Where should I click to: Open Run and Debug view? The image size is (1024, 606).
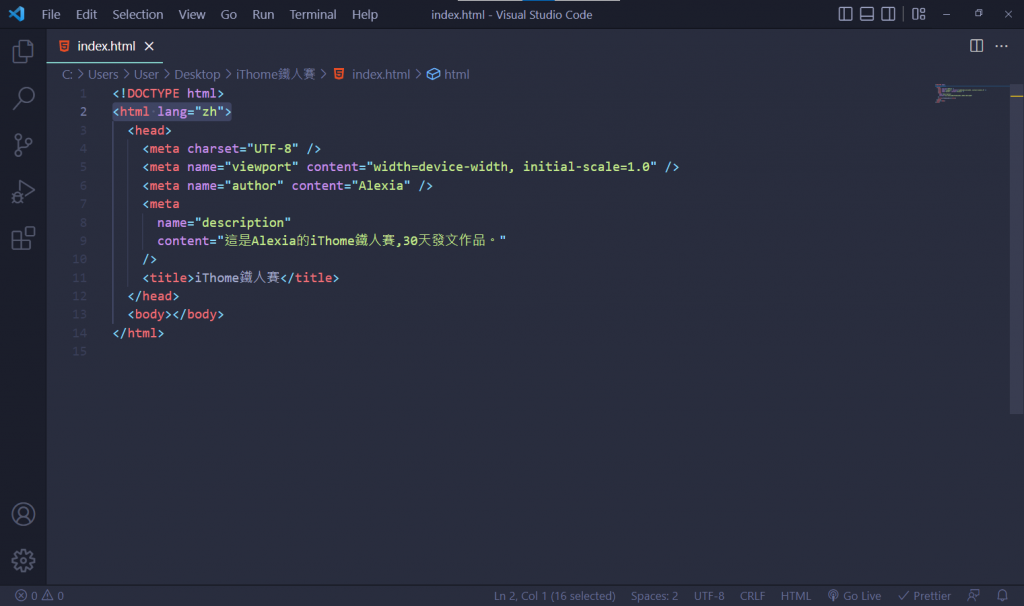point(23,192)
